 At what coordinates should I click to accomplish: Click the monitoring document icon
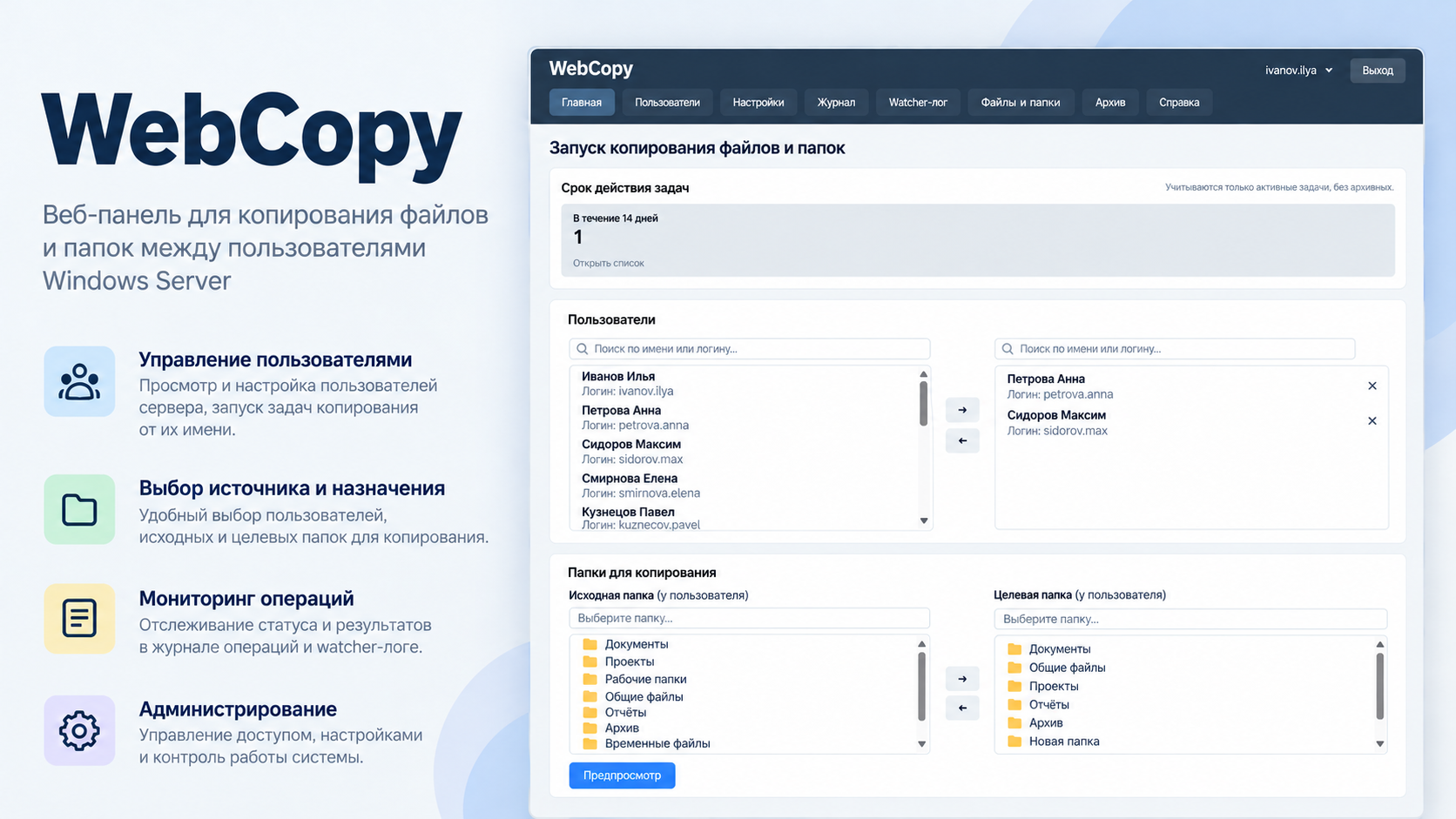point(79,619)
